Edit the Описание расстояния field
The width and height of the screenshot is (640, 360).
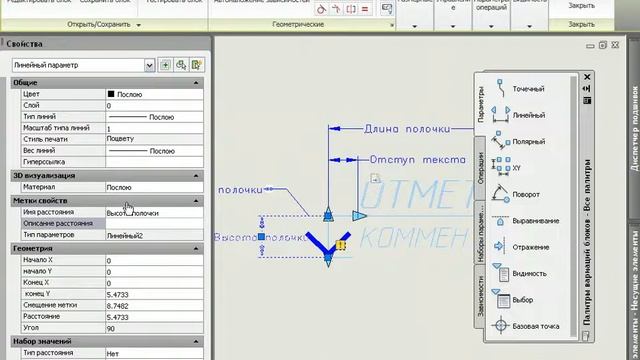[x=154, y=224]
